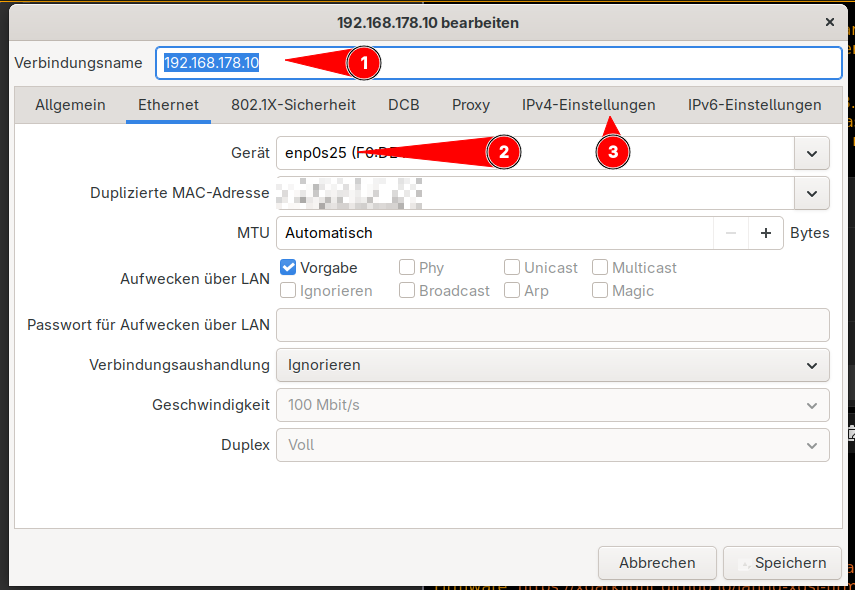Enable the Phy wake-on-LAN checkbox
Image resolution: width=855 pixels, height=590 pixels.
407,267
